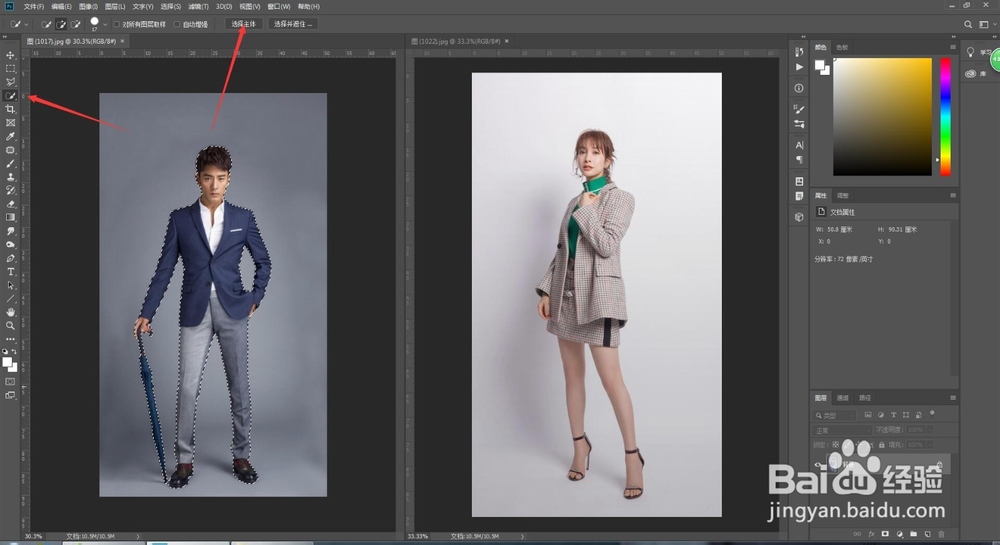Open the Info panel icon
1000x545 pixels.
pos(799,88)
